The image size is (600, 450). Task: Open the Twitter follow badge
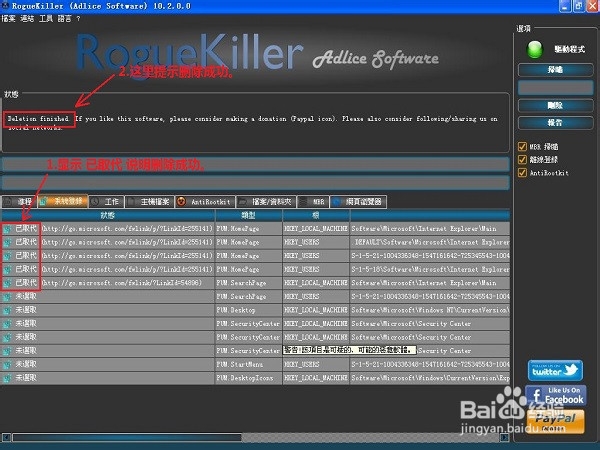pos(555,370)
